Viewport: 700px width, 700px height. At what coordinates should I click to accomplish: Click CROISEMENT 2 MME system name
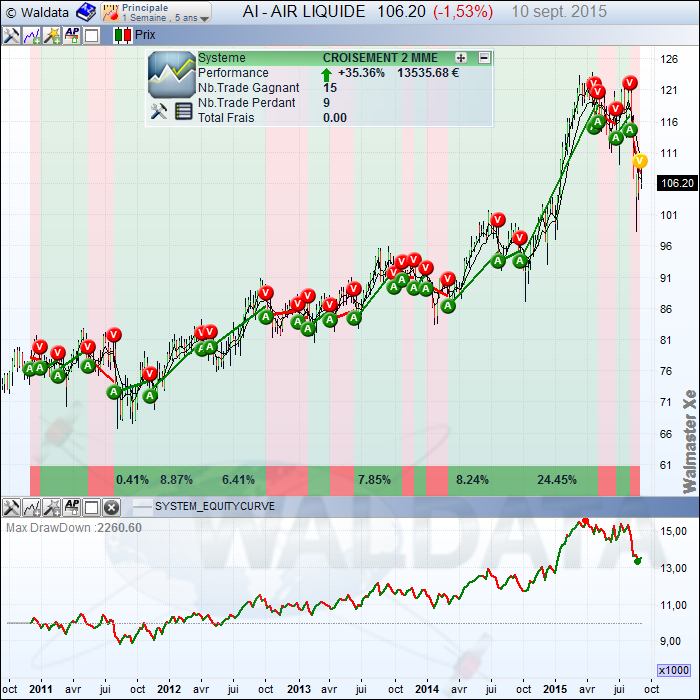tap(380, 58)
